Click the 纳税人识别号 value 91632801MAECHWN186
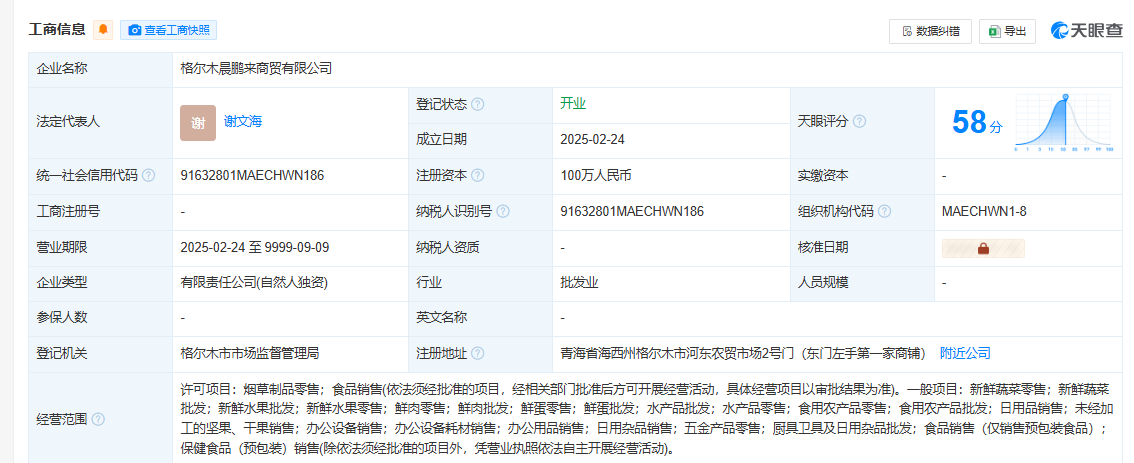This screenshot has width=1134, height=463. click(632, 212)
